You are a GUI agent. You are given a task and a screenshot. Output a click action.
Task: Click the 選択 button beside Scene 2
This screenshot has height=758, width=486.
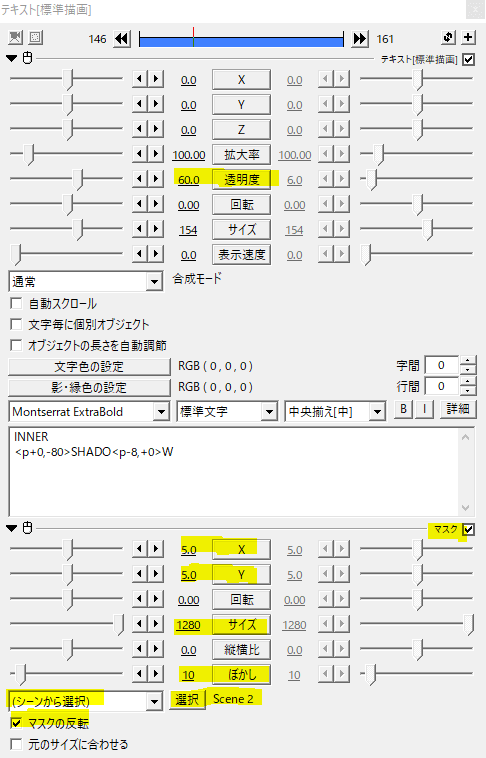pos(187,700)
